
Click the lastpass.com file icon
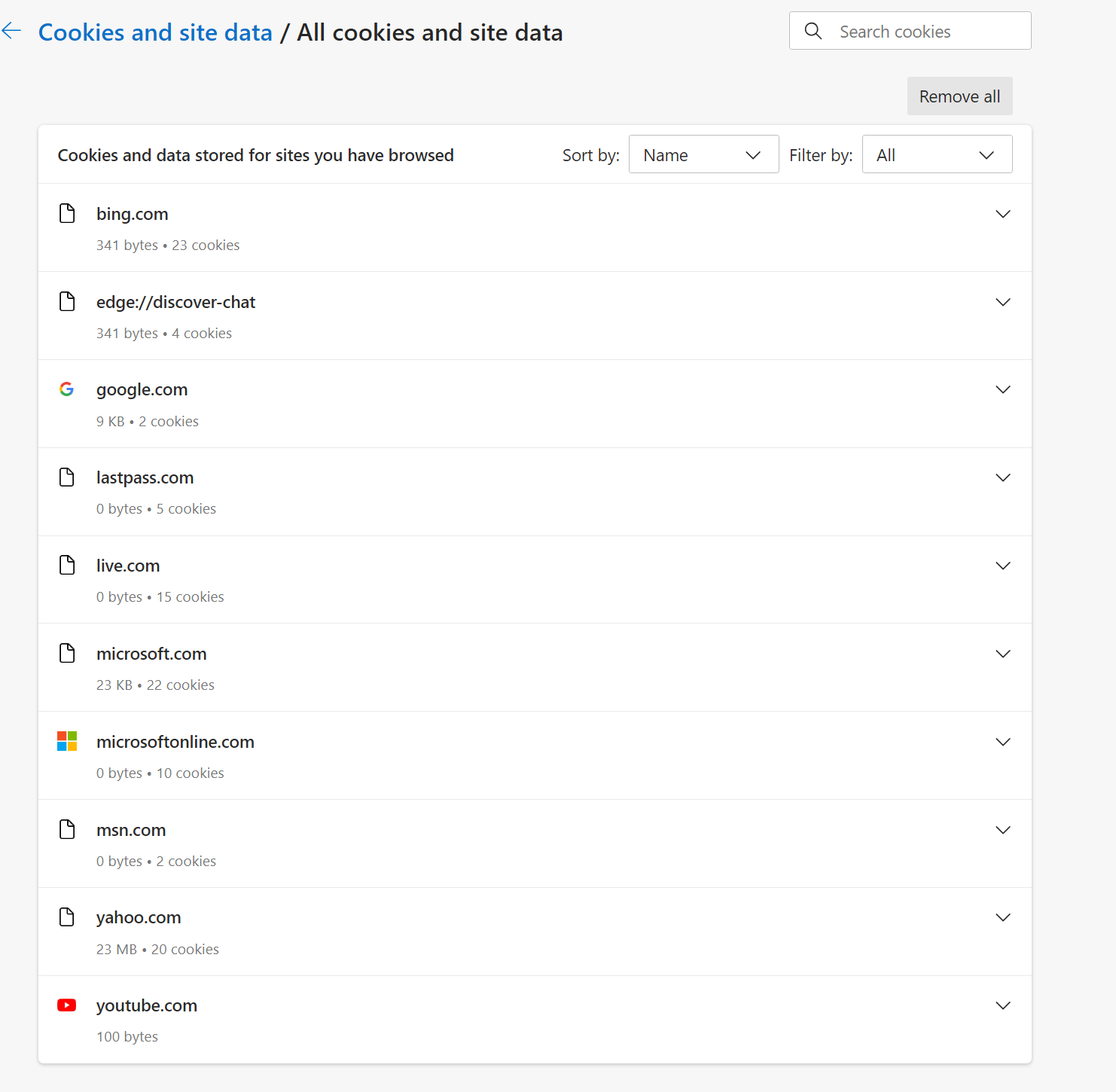tap(67, 477)
